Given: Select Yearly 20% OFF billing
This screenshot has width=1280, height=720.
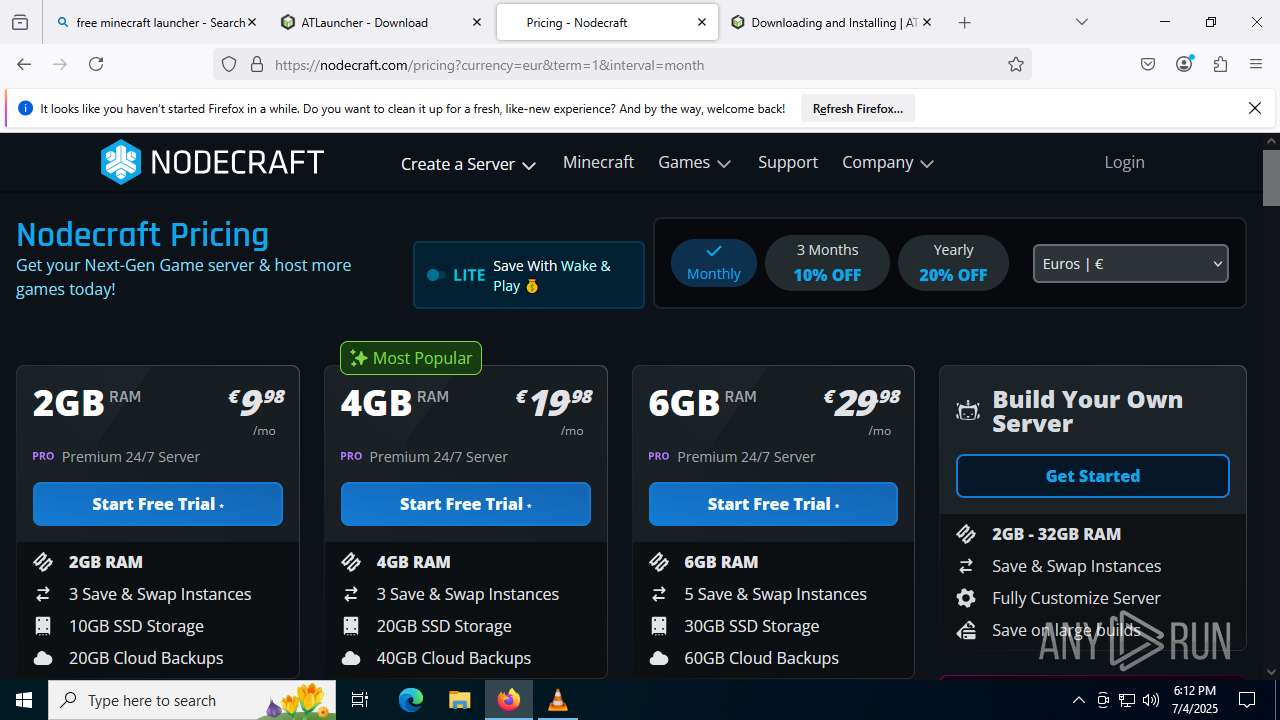Looking at the screenshot, I should coord(953,263).
